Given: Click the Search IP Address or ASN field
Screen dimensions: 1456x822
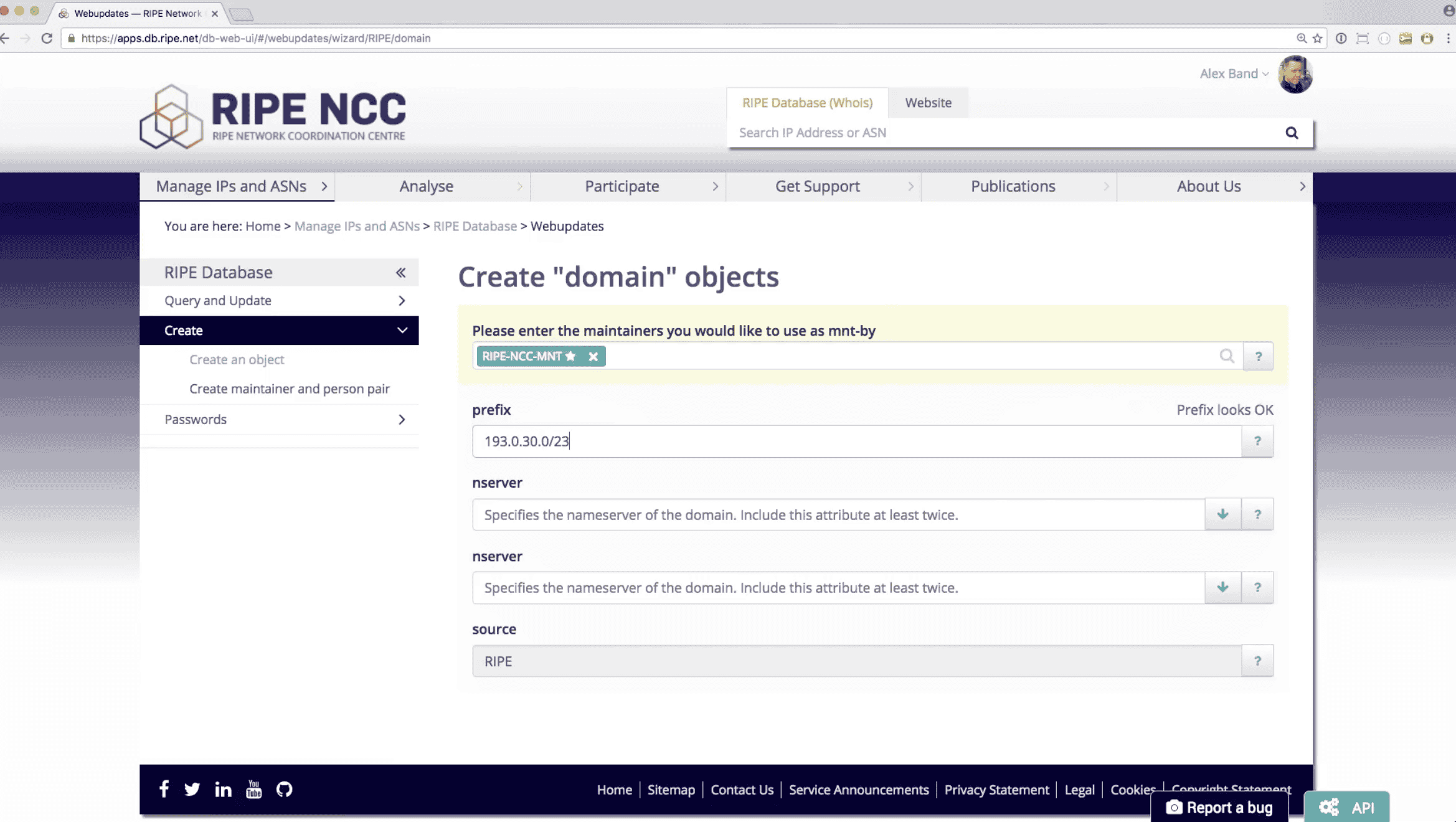Looking at the screenshot, I should point(1003,133).
